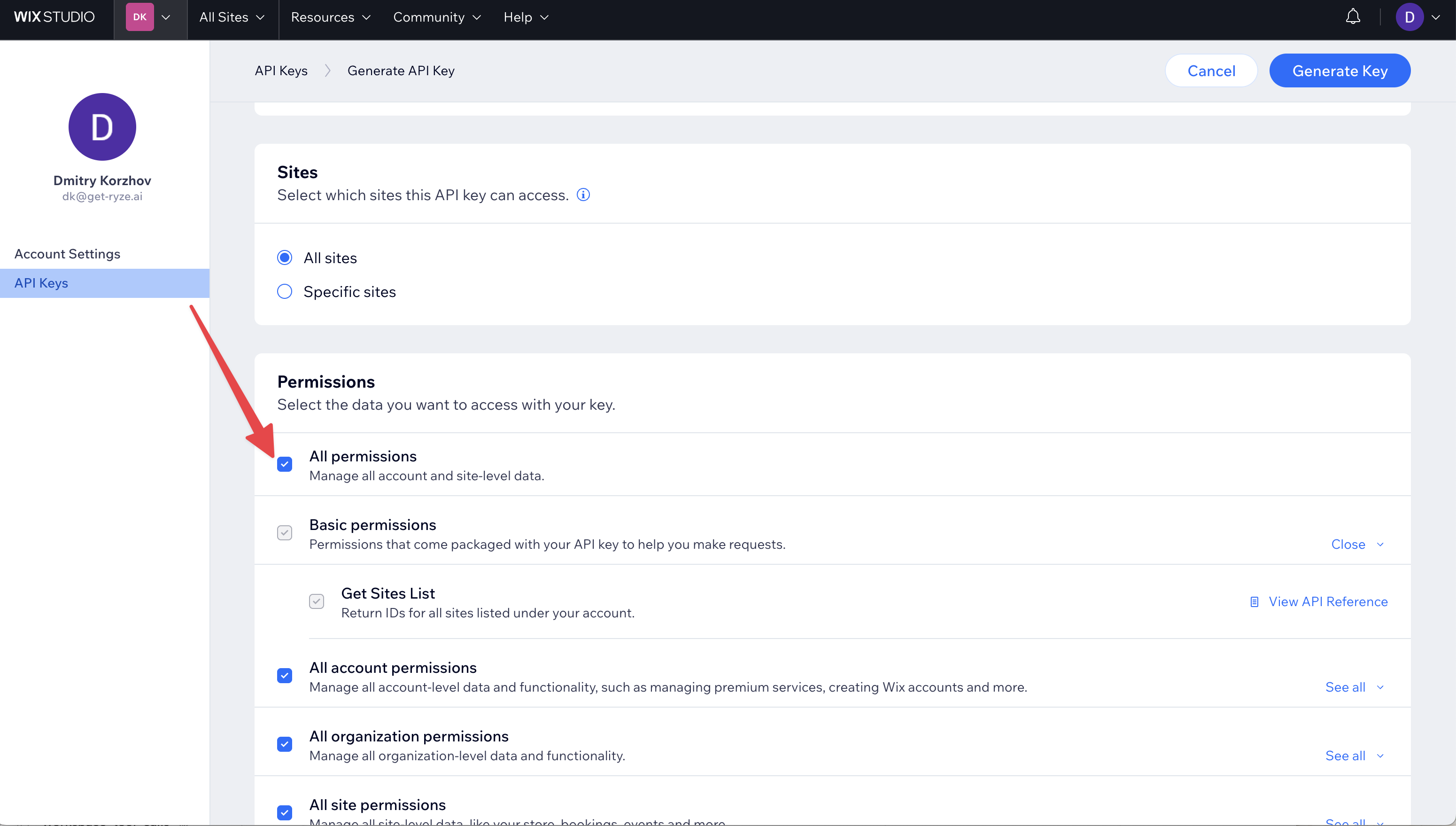The image size is (1456, 826).
Task: Expand See all for account permissions
Action: tap(1355, 687)
